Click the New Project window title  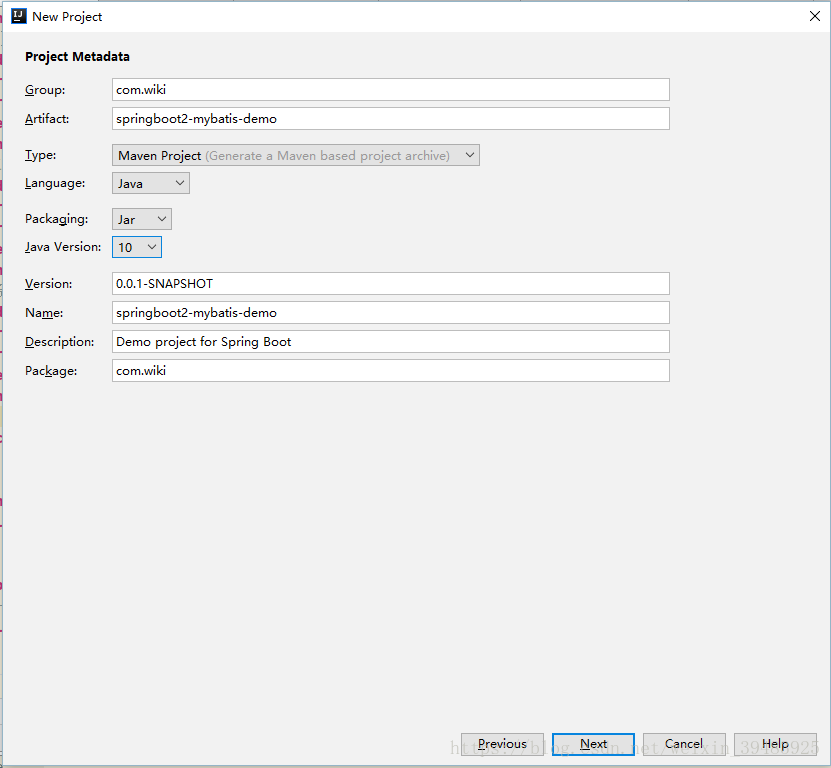coord(67,17)
